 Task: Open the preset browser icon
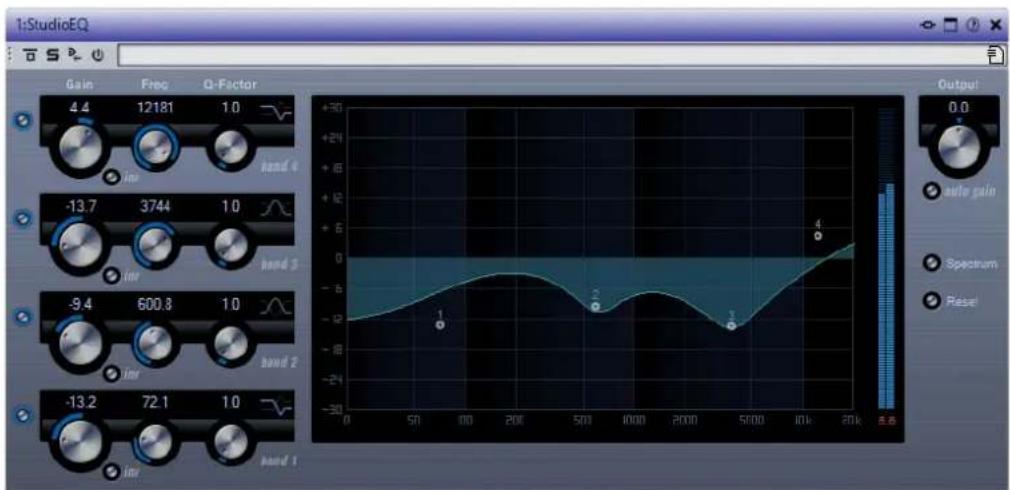(x=996, y=55)
